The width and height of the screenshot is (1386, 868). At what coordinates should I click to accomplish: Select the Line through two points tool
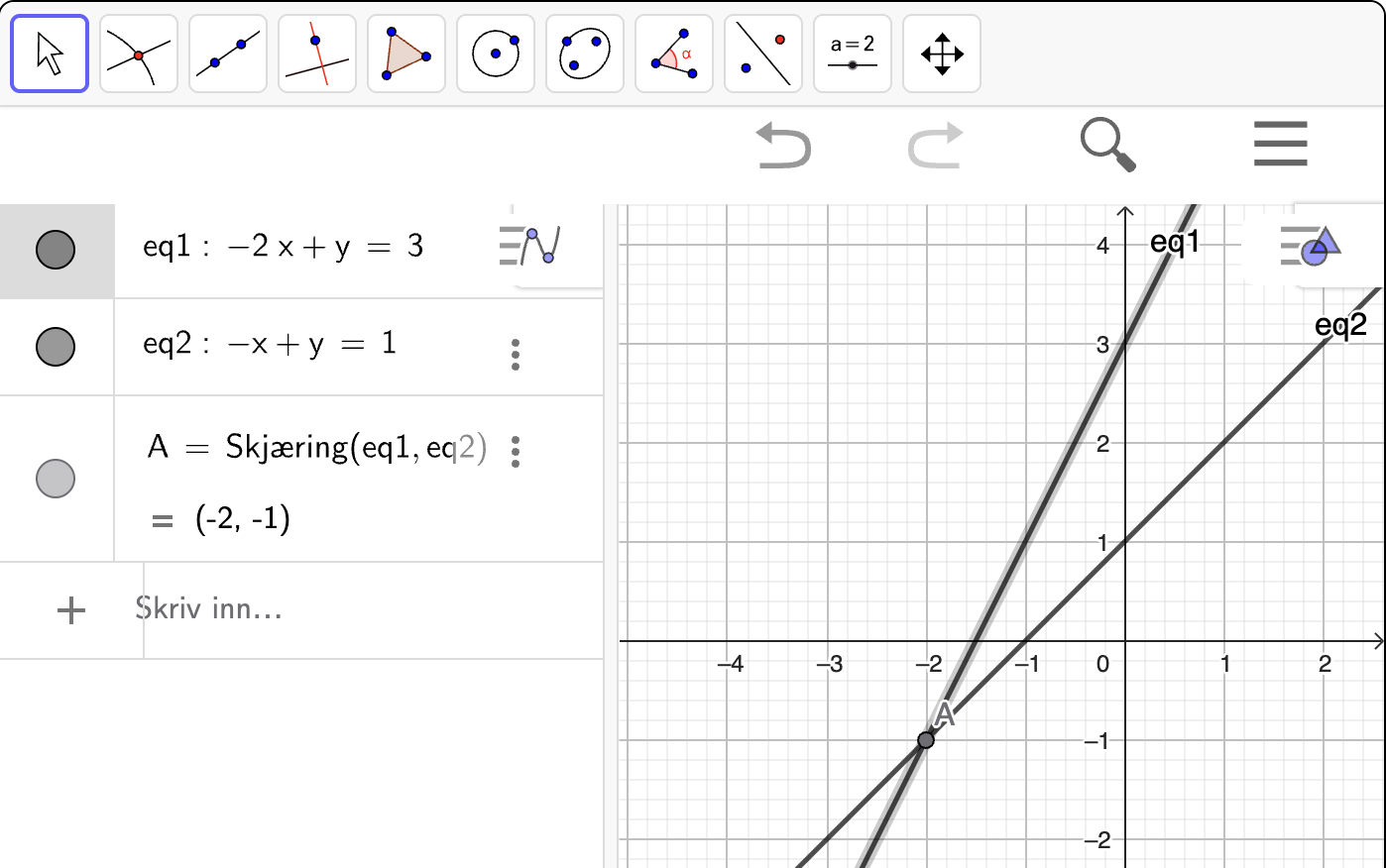228,54
